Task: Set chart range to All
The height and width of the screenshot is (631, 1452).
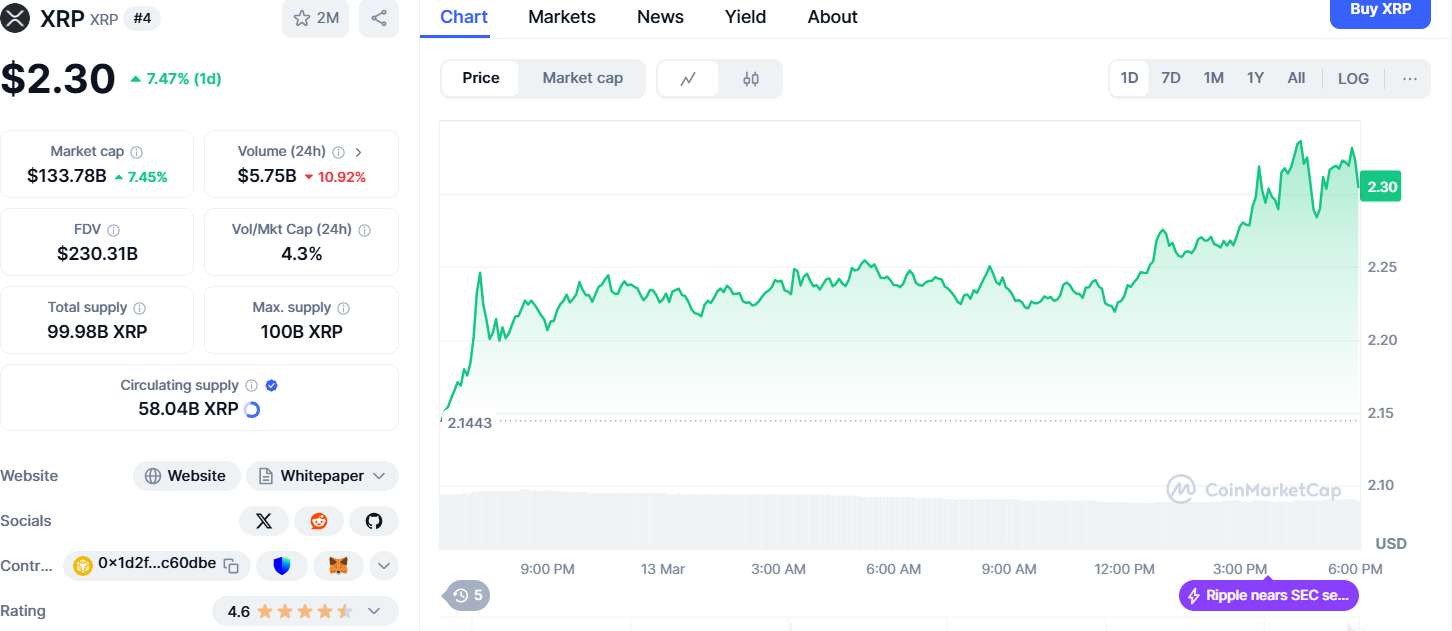Action: point(1296,78)
